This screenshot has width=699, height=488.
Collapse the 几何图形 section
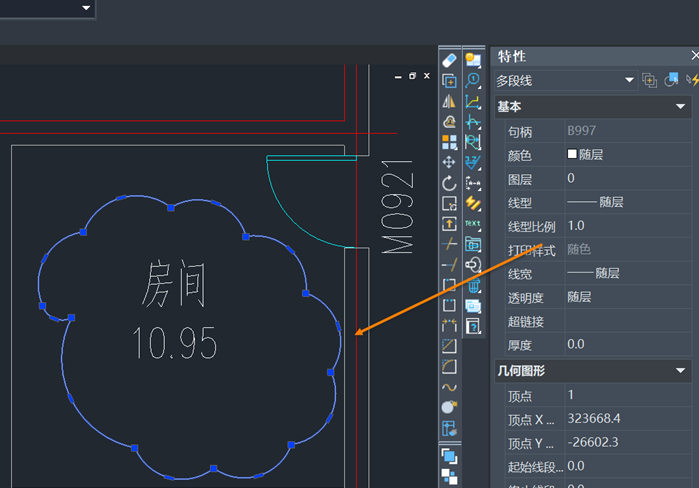680,371
